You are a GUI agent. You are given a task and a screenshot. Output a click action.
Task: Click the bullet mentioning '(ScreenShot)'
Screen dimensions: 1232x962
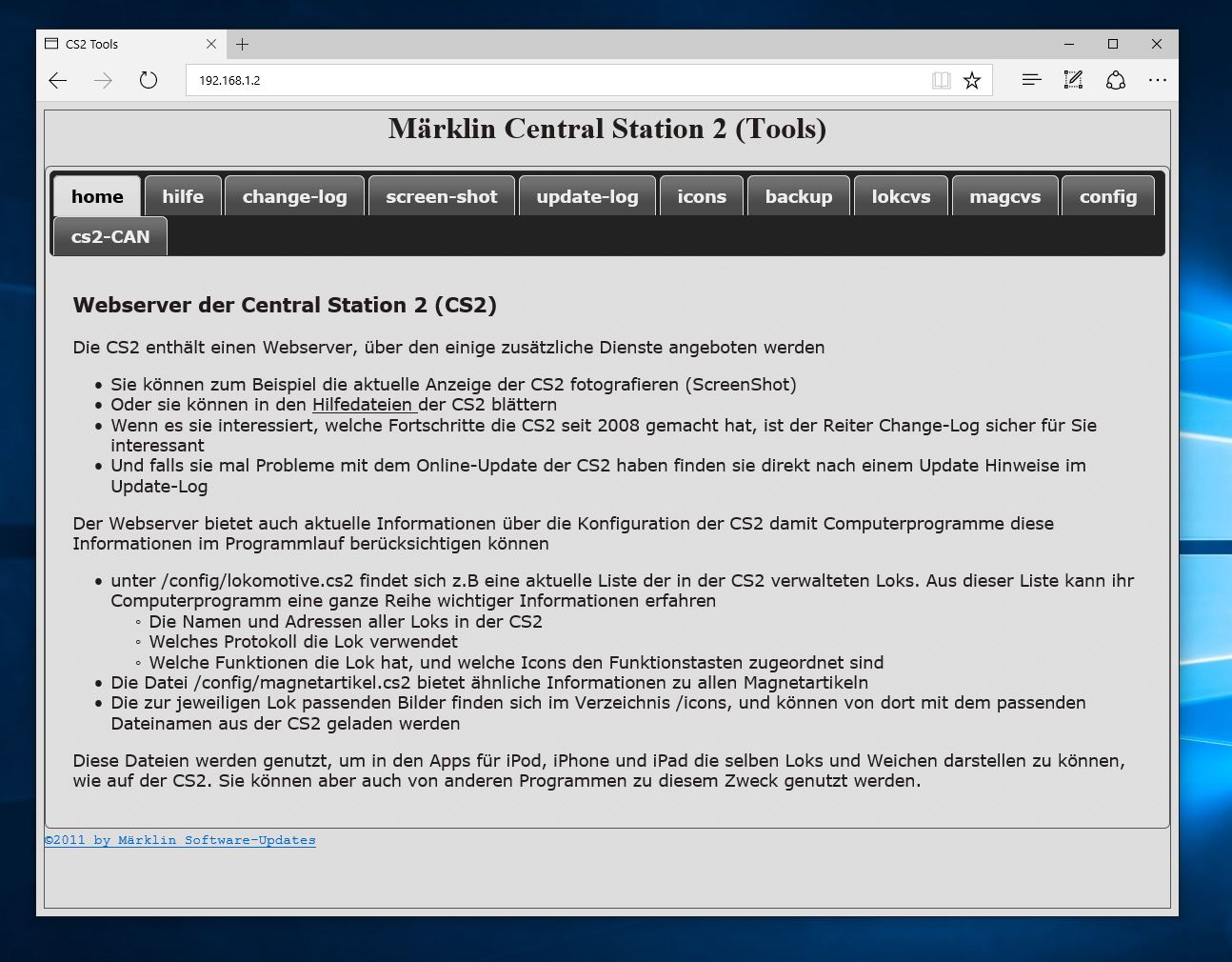pyautogui.click(x=453, y=385)
